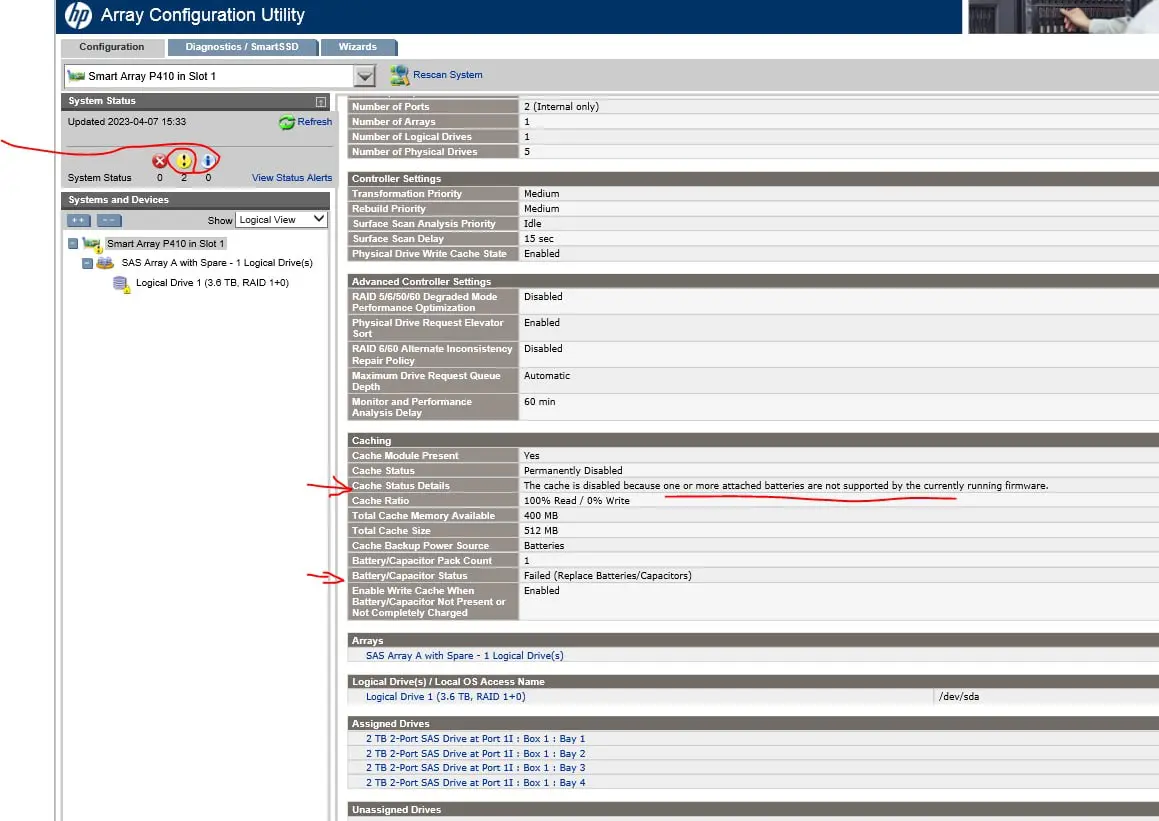Select Smart Array P410 in Slot 1 tree item
The width and height of the screenshot is (1159, 821).
(x=165, y=244)
